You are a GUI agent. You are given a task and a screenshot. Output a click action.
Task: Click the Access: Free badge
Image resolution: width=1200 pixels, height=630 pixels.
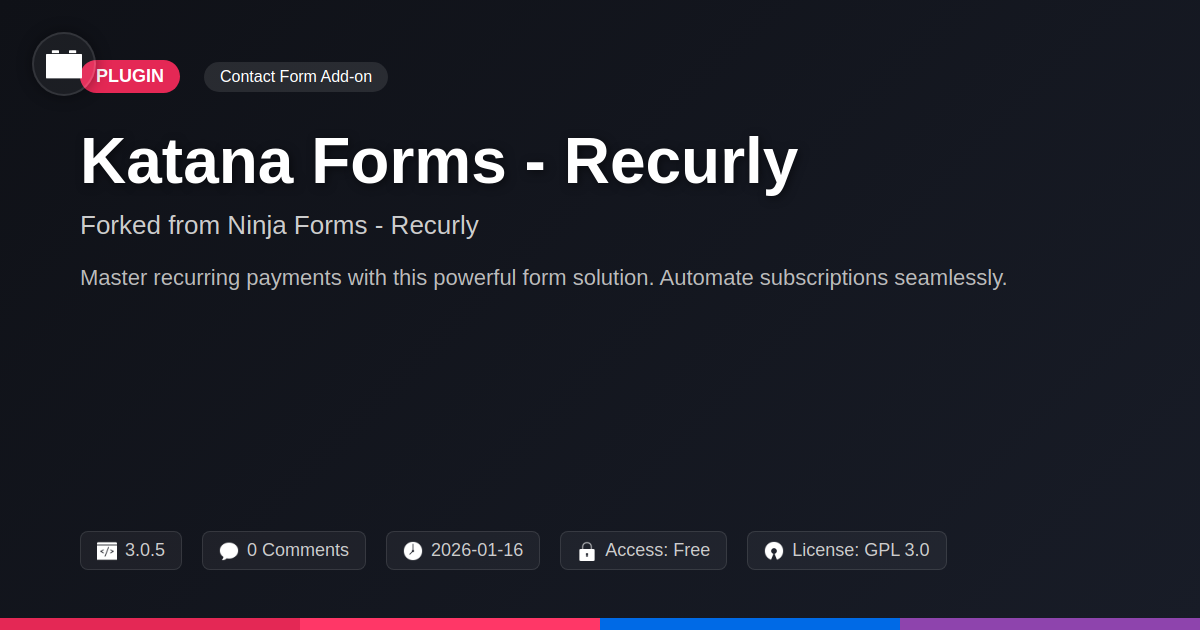coord(643,550)
